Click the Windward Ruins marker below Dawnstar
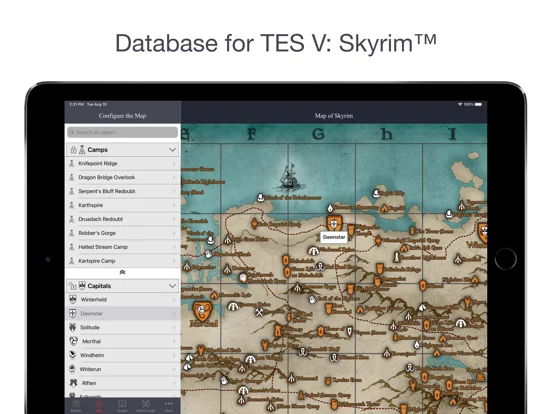552x414 pixels. click(313, 250)
